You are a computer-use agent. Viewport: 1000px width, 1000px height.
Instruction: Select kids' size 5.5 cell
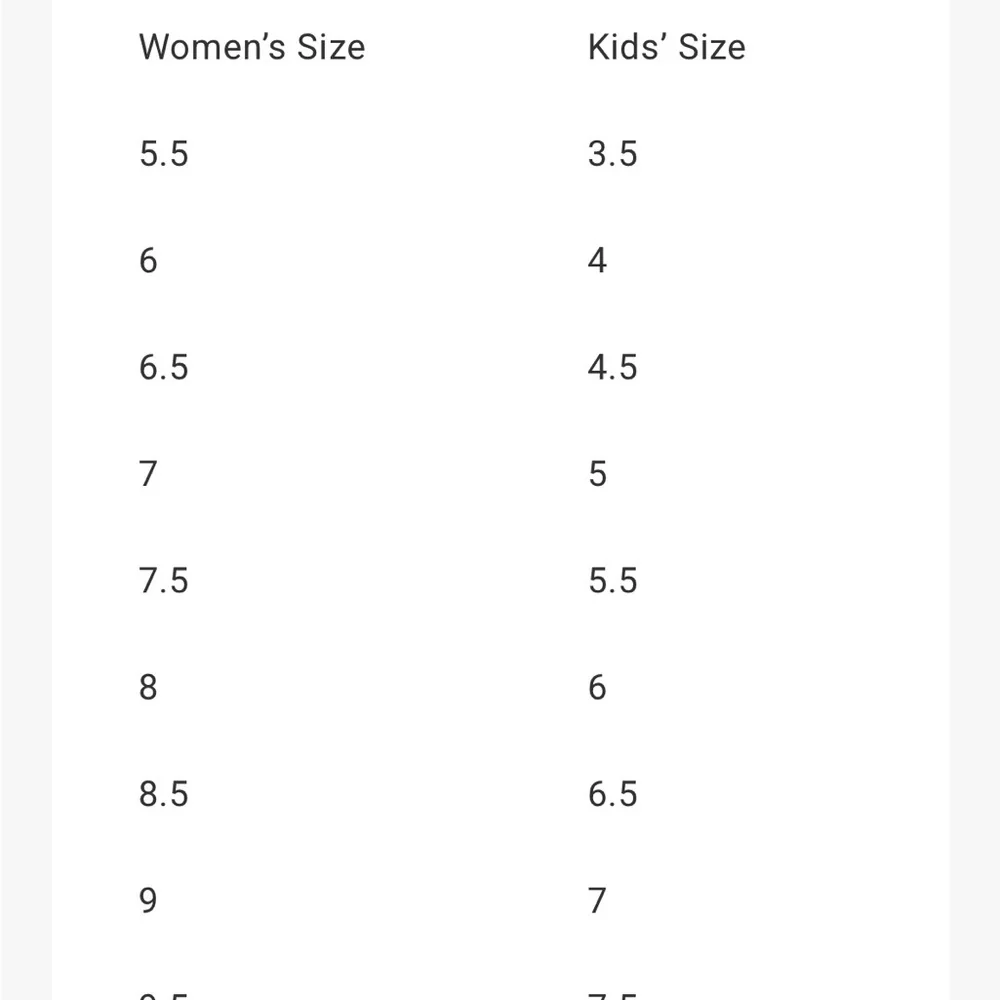coord(612,581)
